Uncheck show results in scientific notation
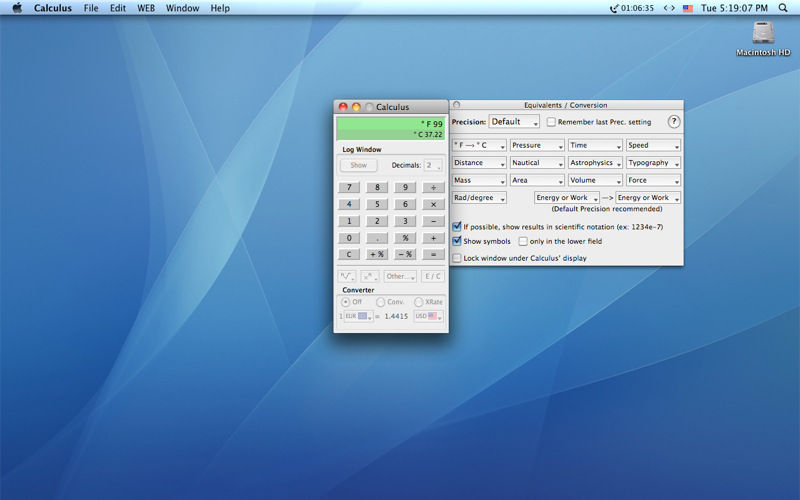Screen dimensions: 800x500 click(457, 227)
